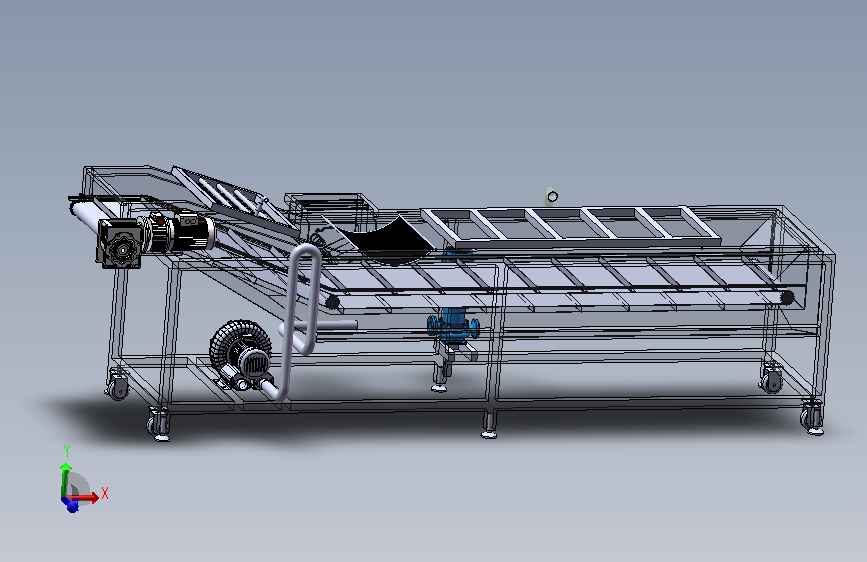Select the blue water pump under the tank
This screenshot has height=562, width=867.
click(x=453, y=325)
